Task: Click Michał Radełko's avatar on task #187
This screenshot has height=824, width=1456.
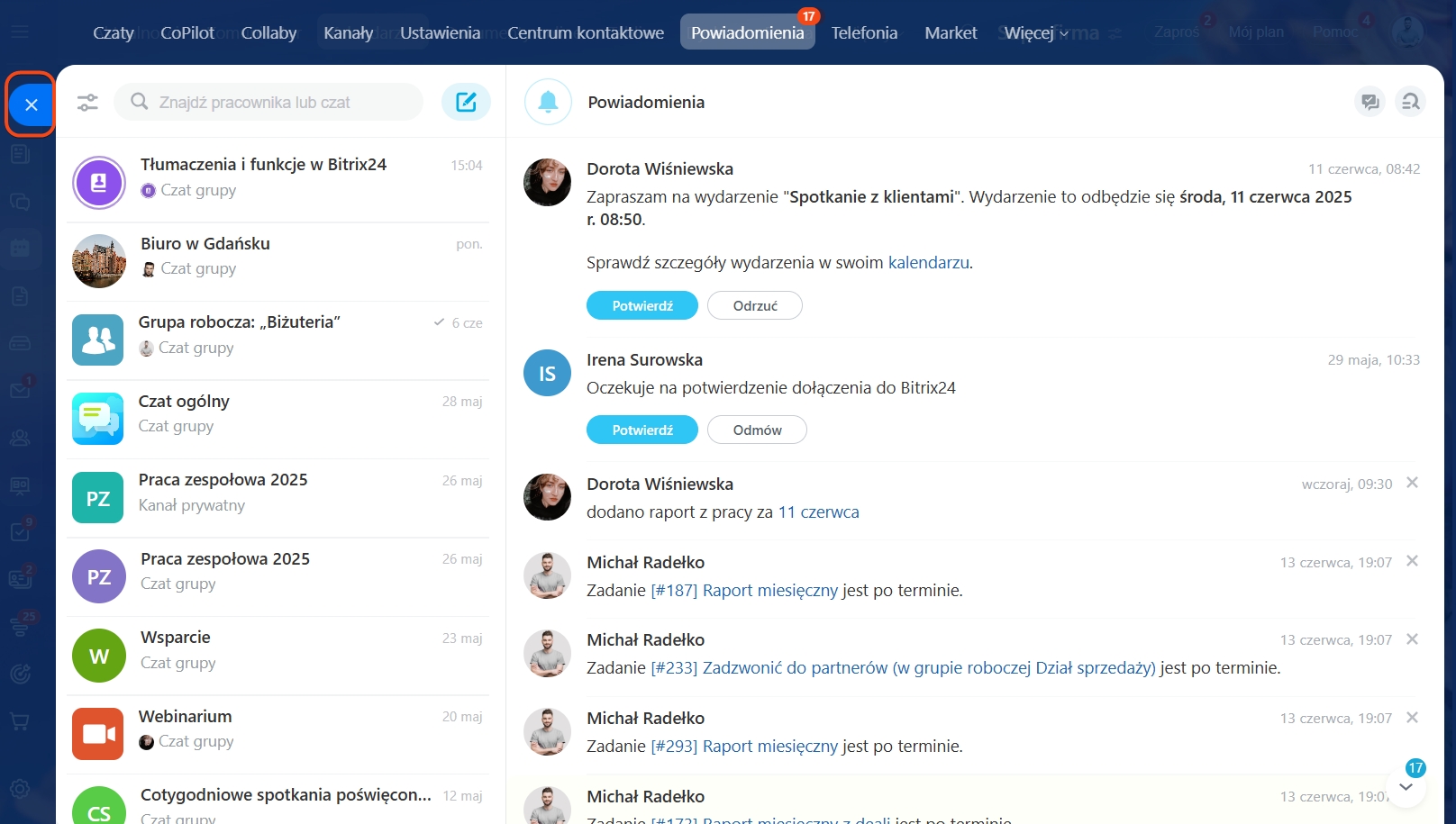Action: click(547, 575)
